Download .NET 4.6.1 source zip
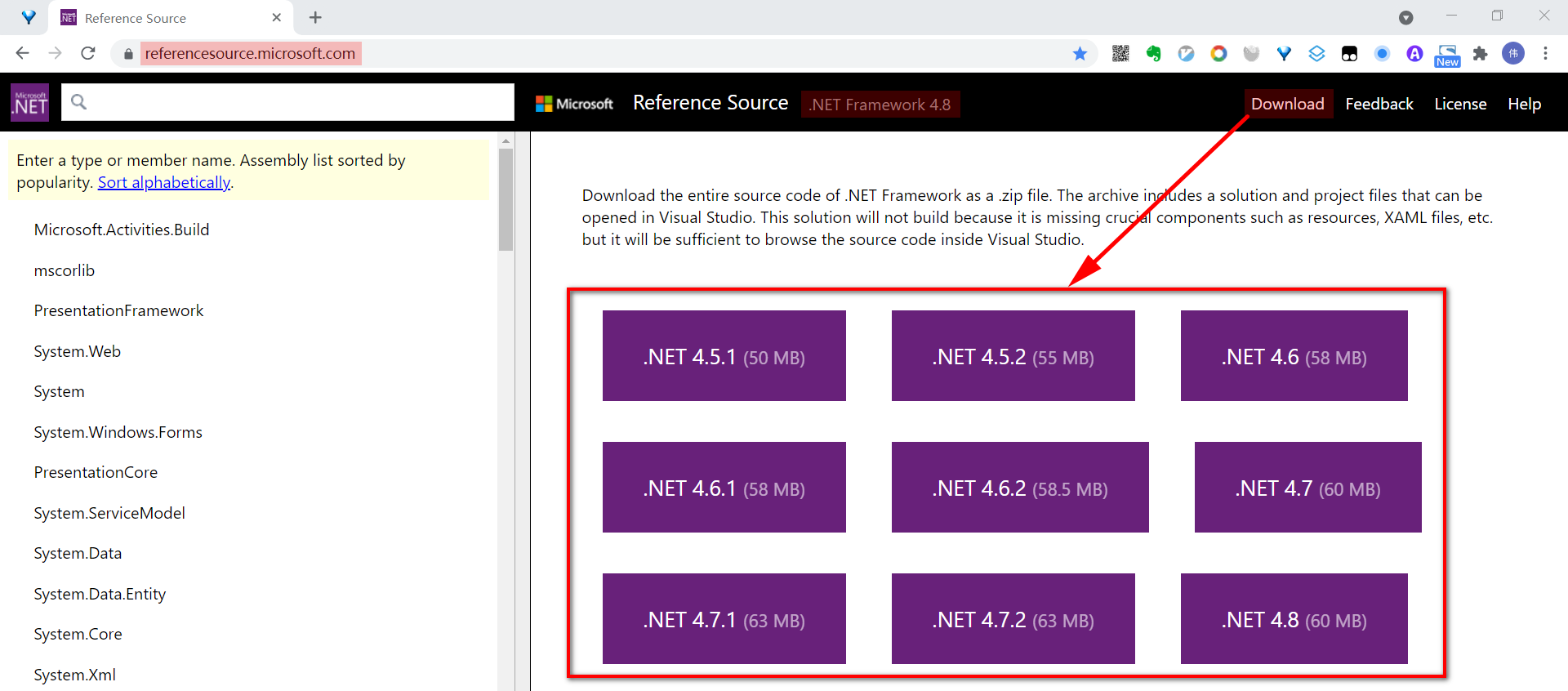The image size is (1568, 691). [x=724, y=487]
